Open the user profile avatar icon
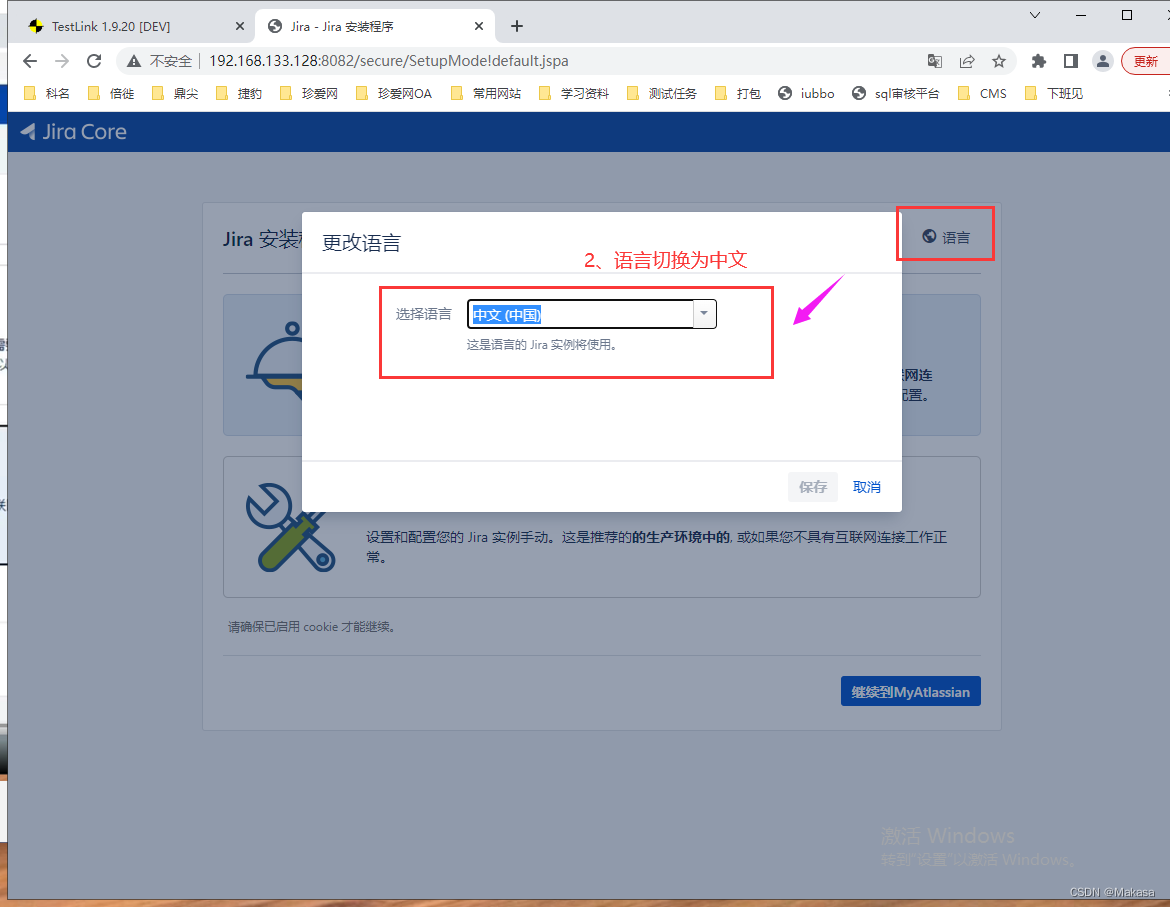1170x907 pixels. point(1103,61)
